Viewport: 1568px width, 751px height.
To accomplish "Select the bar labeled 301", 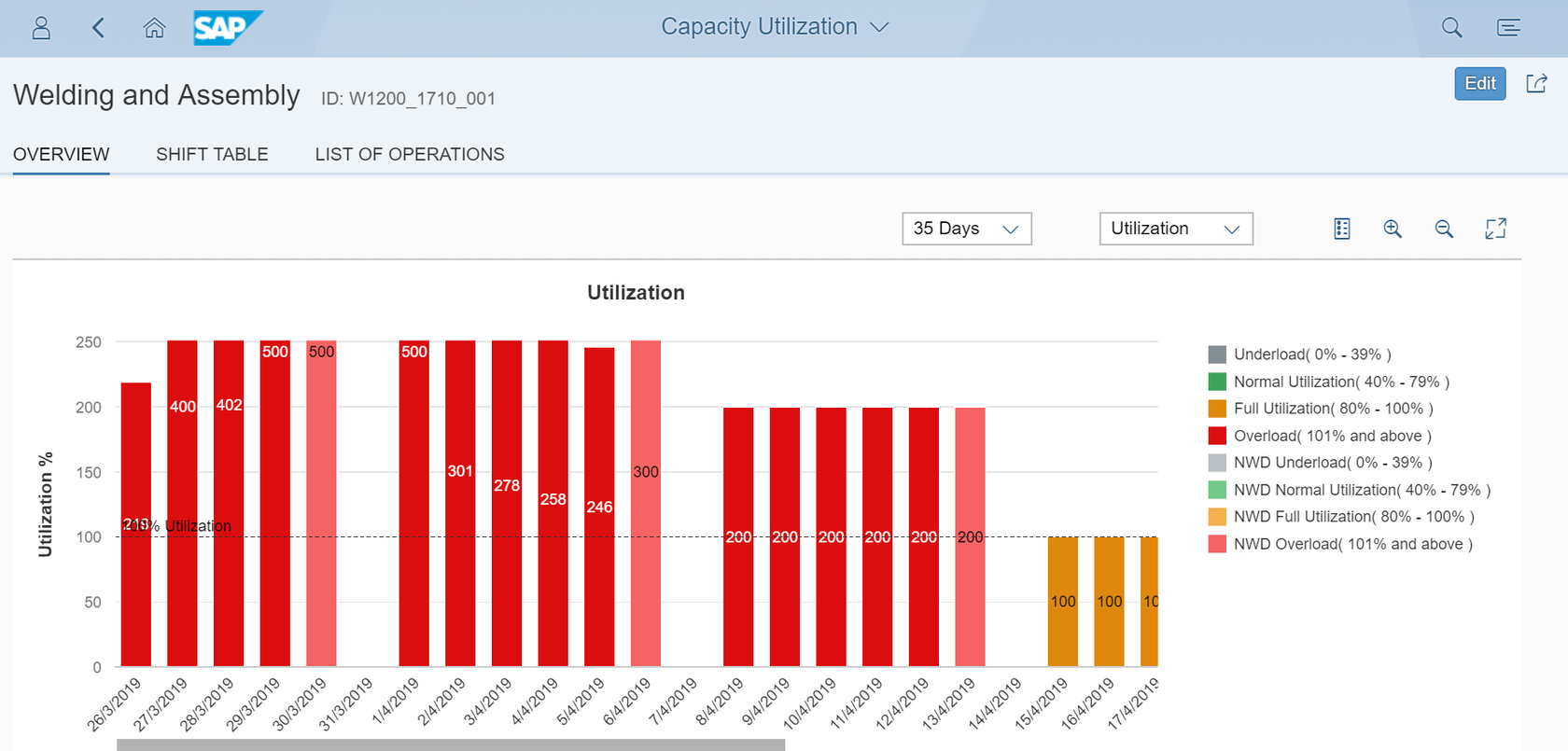I will (460, 504).
